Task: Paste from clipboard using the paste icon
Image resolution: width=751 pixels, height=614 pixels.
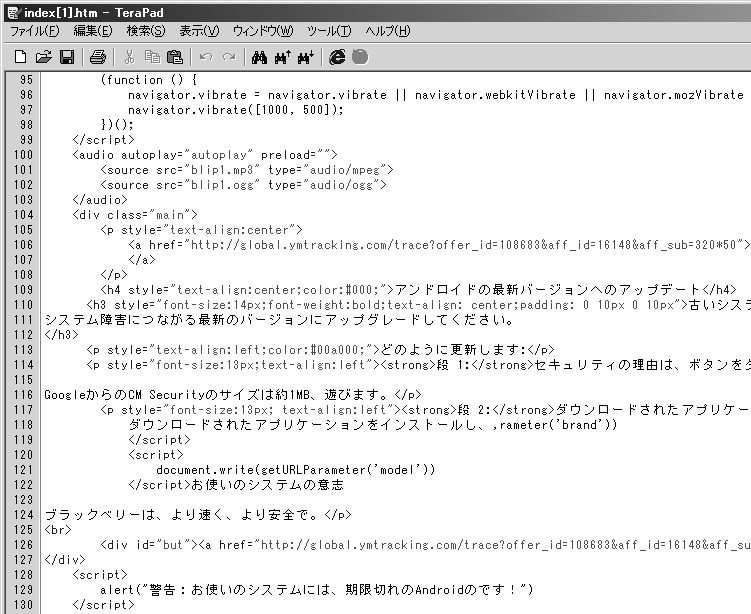Action: click(x=175, y=57)
